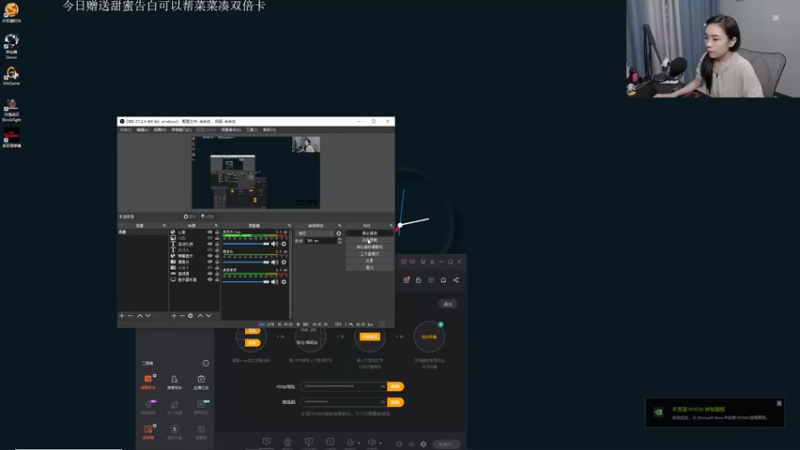The image size is (800, 450).
Task: Open the 帮助(H) menu in OBS
Action: pyautogui.click(x=269, y=130)
